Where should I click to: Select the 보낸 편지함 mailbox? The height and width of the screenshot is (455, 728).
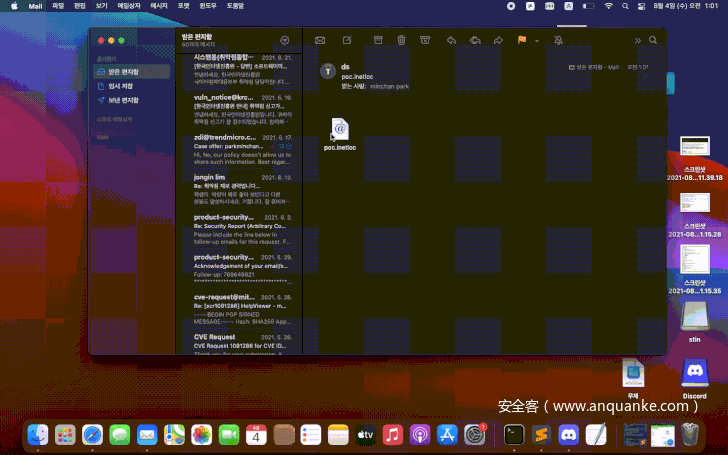[123, 100]
